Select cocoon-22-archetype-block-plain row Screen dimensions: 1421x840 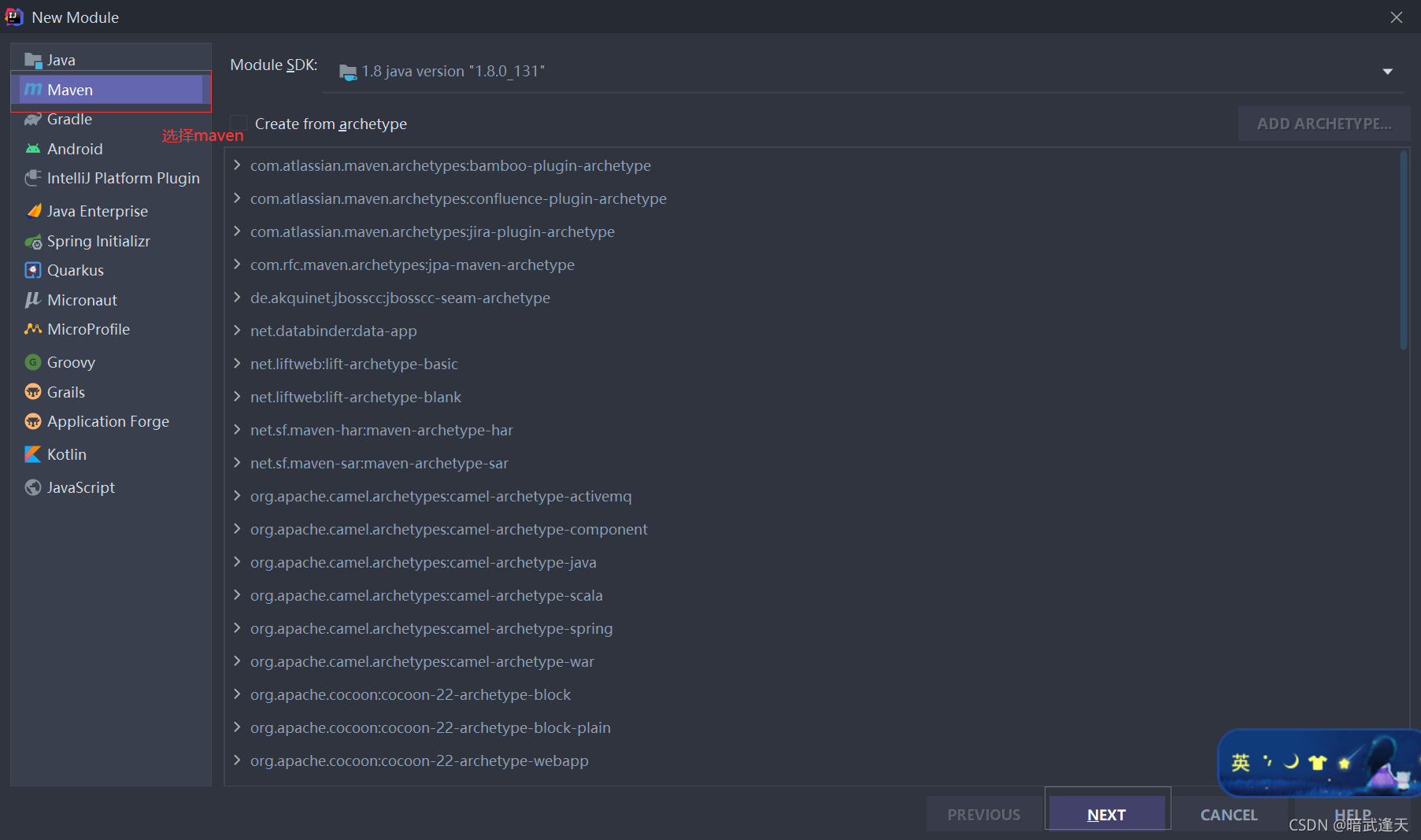[x=811, y=727]
